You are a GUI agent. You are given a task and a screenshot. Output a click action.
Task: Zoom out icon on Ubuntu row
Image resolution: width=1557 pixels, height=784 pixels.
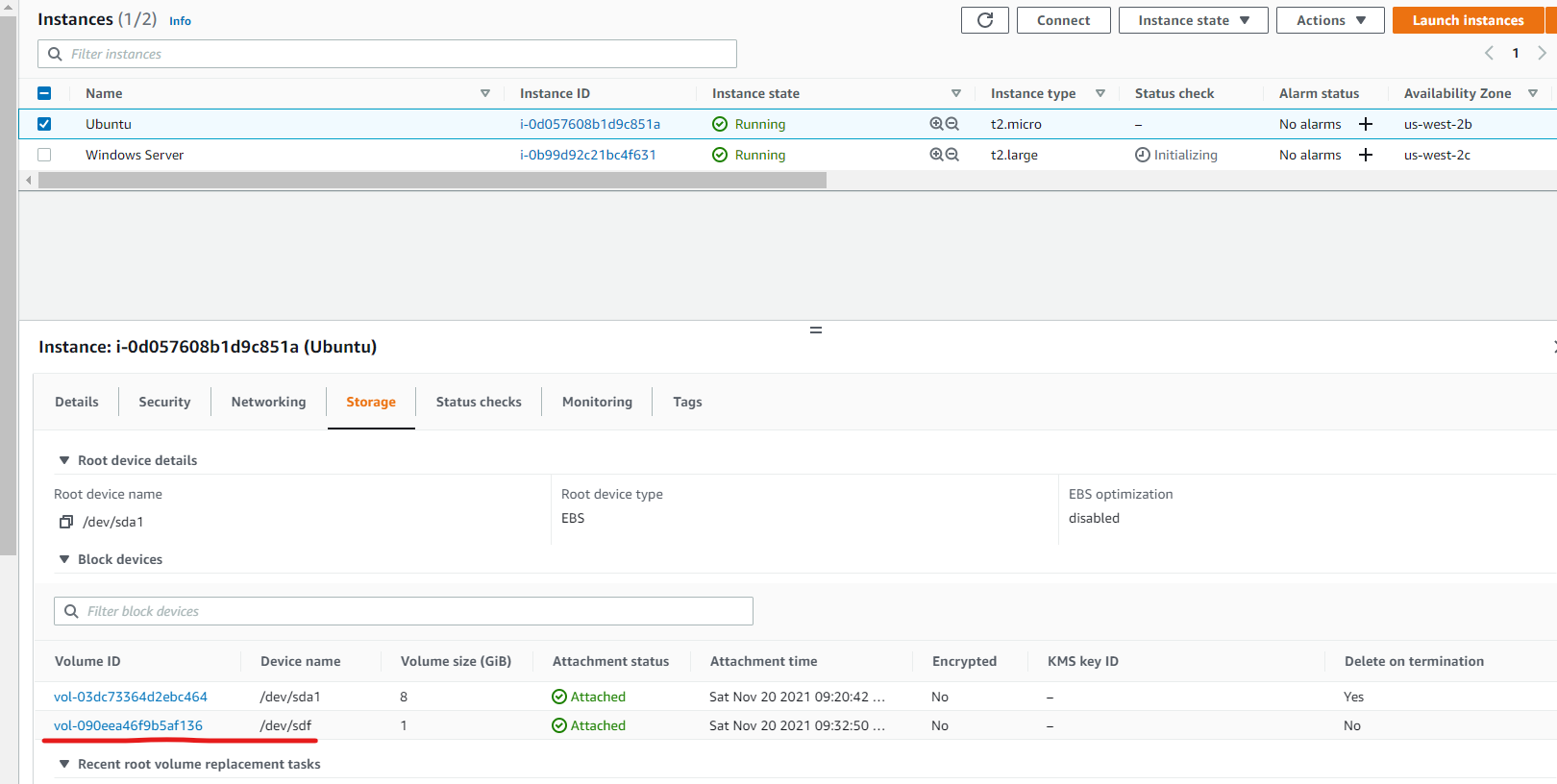[x=952, y=124]
